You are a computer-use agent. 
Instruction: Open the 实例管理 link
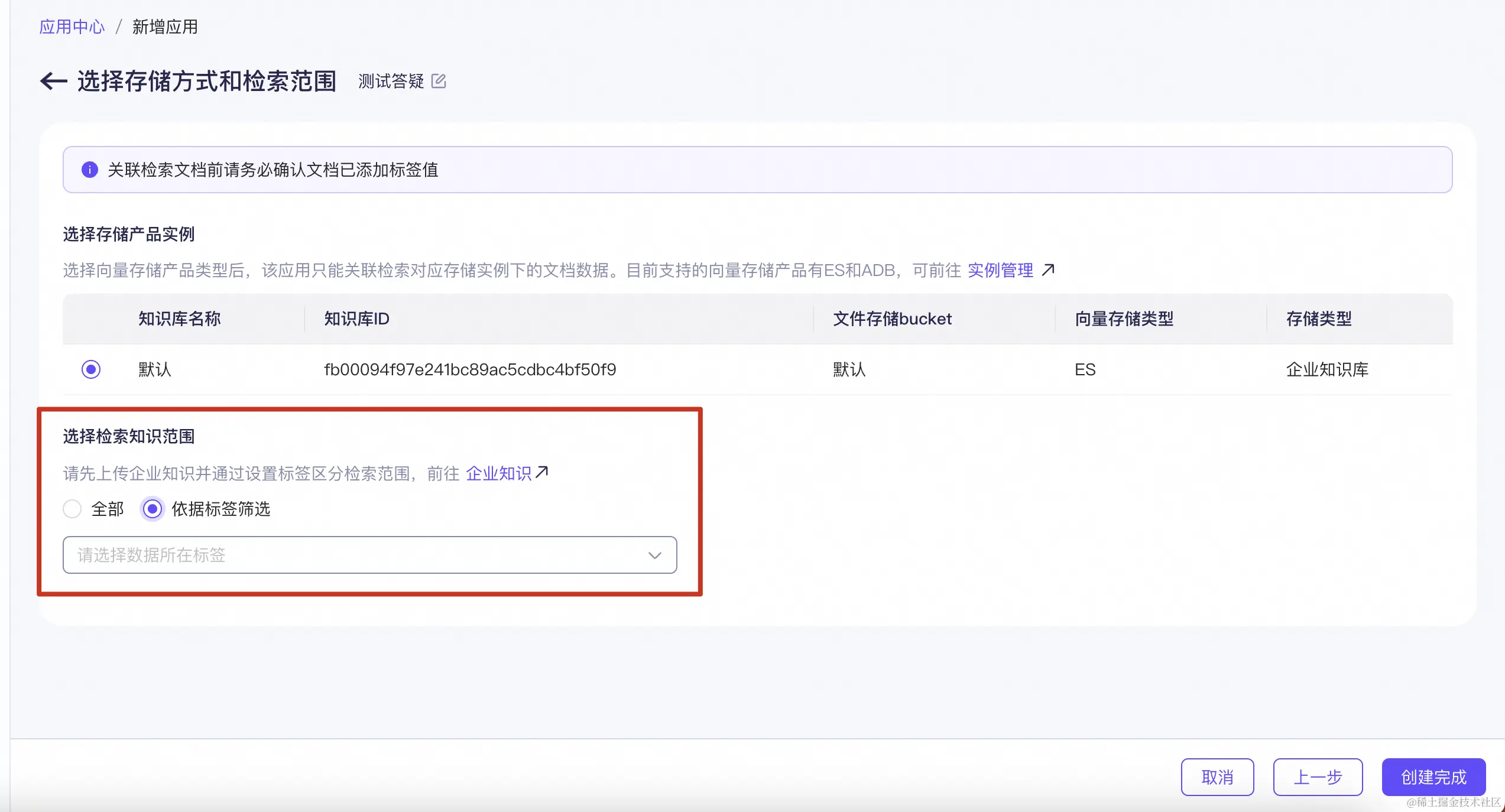click(x=1000, y=270)
